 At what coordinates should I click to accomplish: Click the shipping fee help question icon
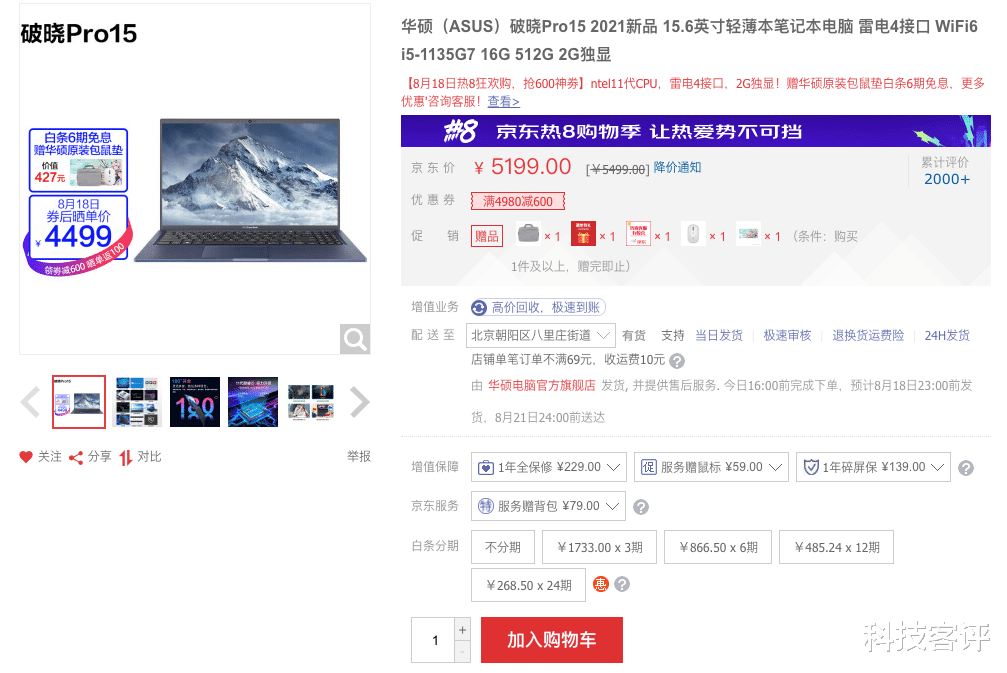tap(677, 361)
